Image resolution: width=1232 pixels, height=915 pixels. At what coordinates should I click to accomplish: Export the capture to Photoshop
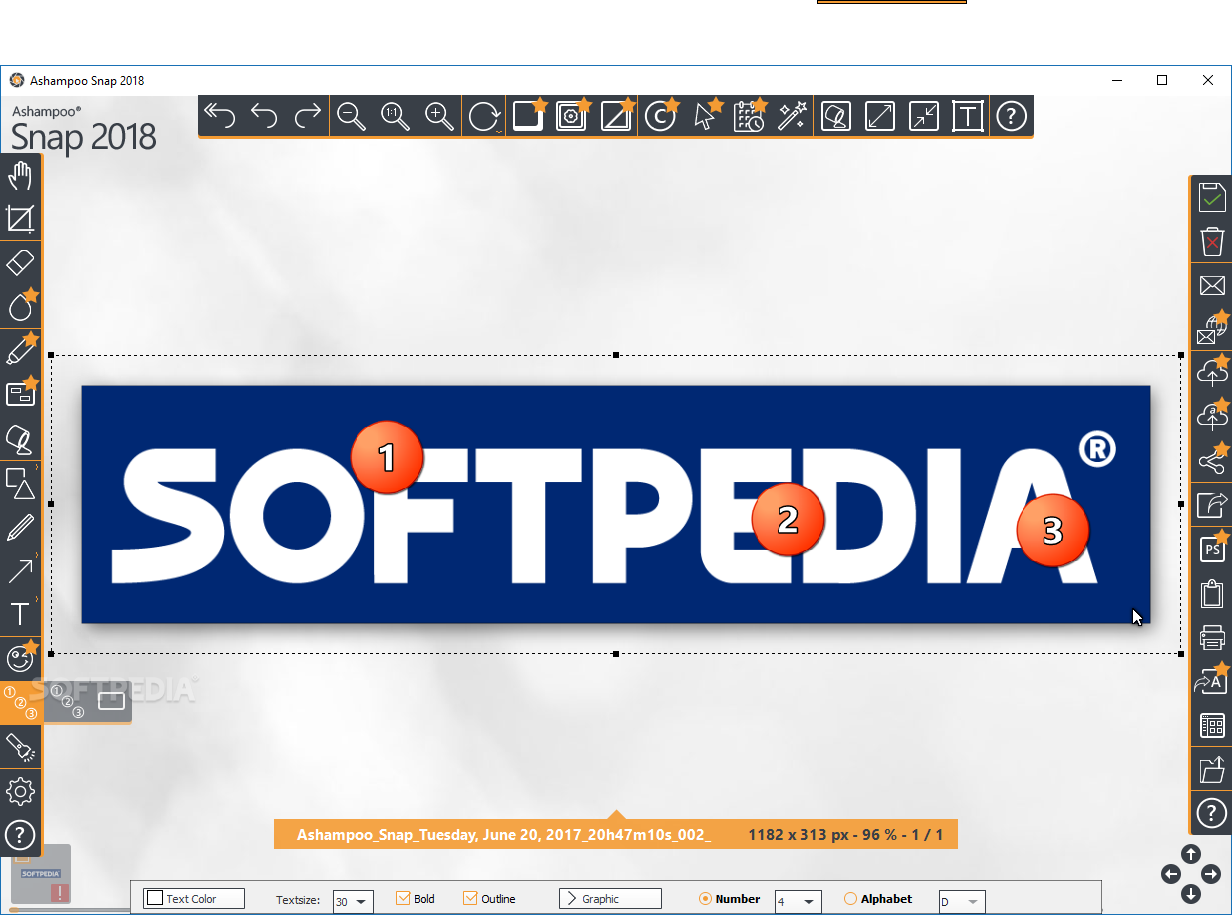click(1212, 549)
